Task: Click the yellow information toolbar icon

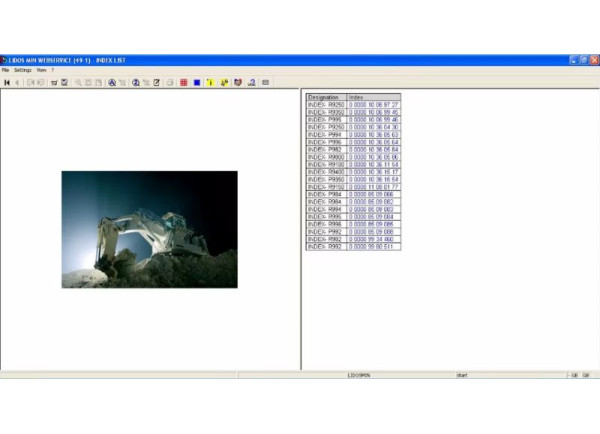Action: coord(211,82)
